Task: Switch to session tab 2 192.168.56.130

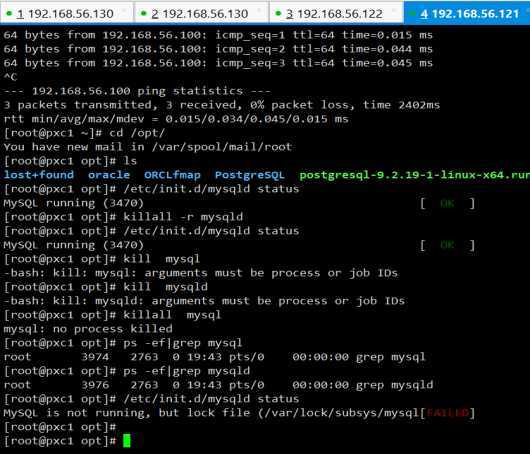Action: point(201,14)
